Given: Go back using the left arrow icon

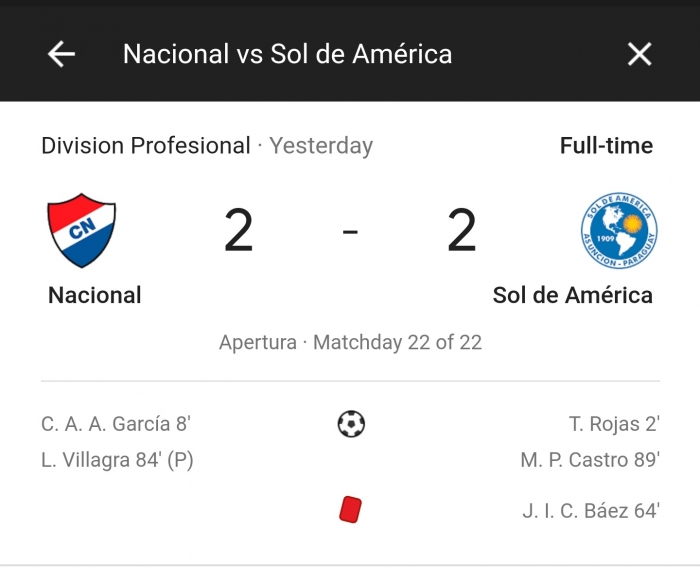Looking at the screenshot, I should pos(61,54).
